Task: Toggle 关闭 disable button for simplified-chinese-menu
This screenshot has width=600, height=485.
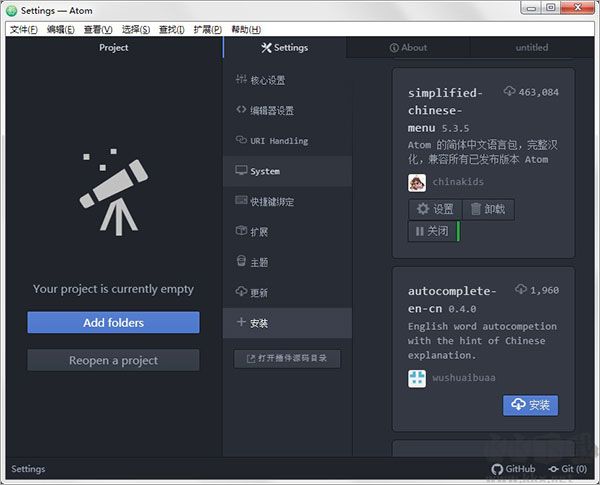Action: tap(434, 231)
